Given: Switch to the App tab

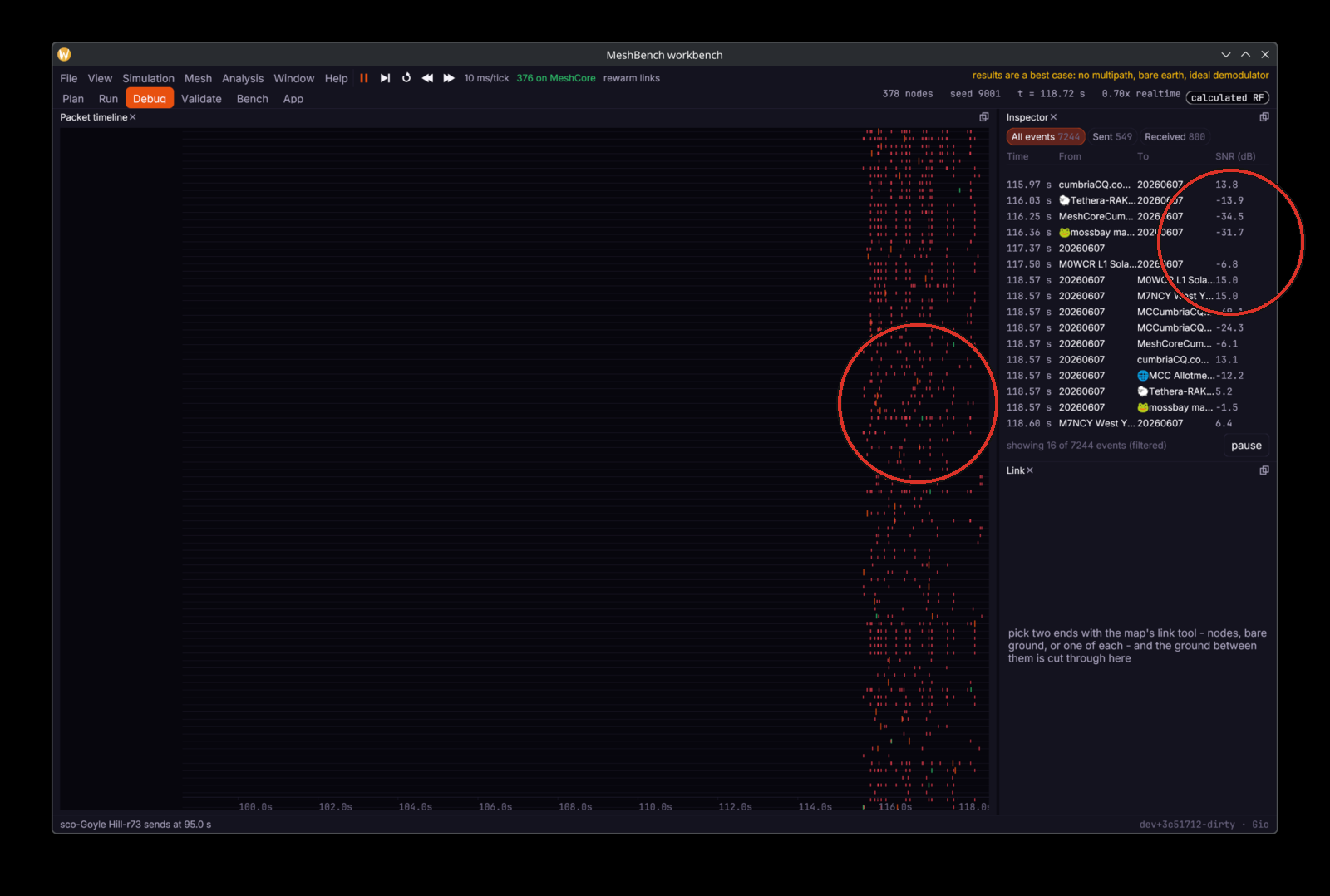Looking at the screenshot, I should pos(293,99).
